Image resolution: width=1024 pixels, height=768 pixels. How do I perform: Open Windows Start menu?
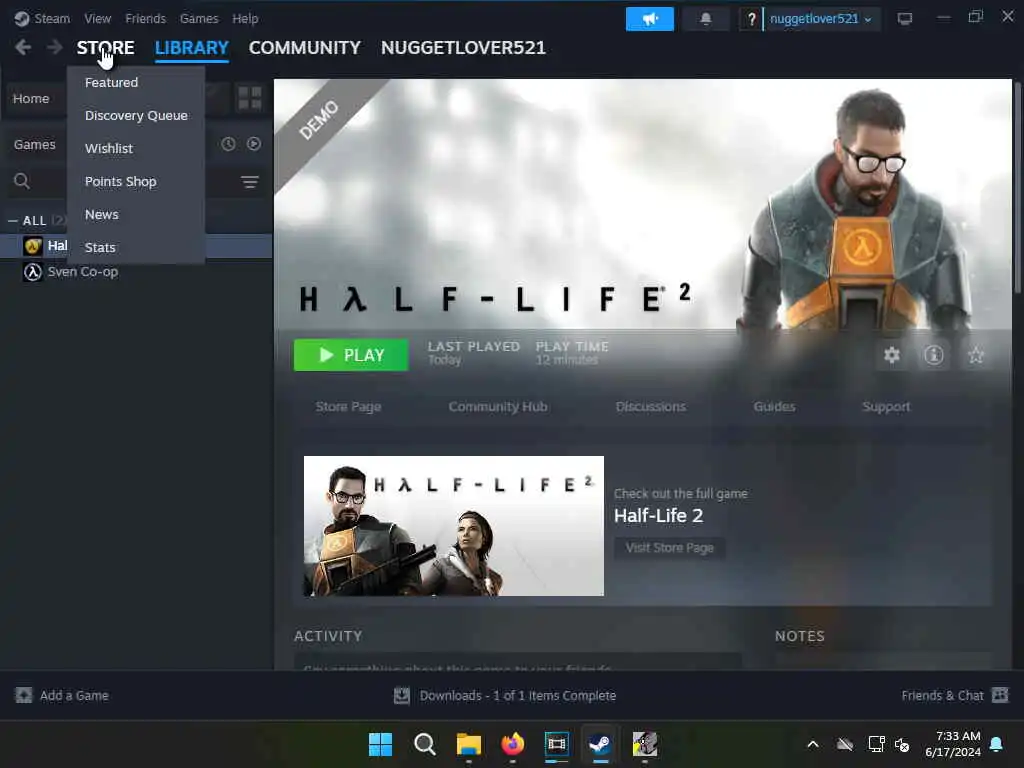tap(380, 744)
